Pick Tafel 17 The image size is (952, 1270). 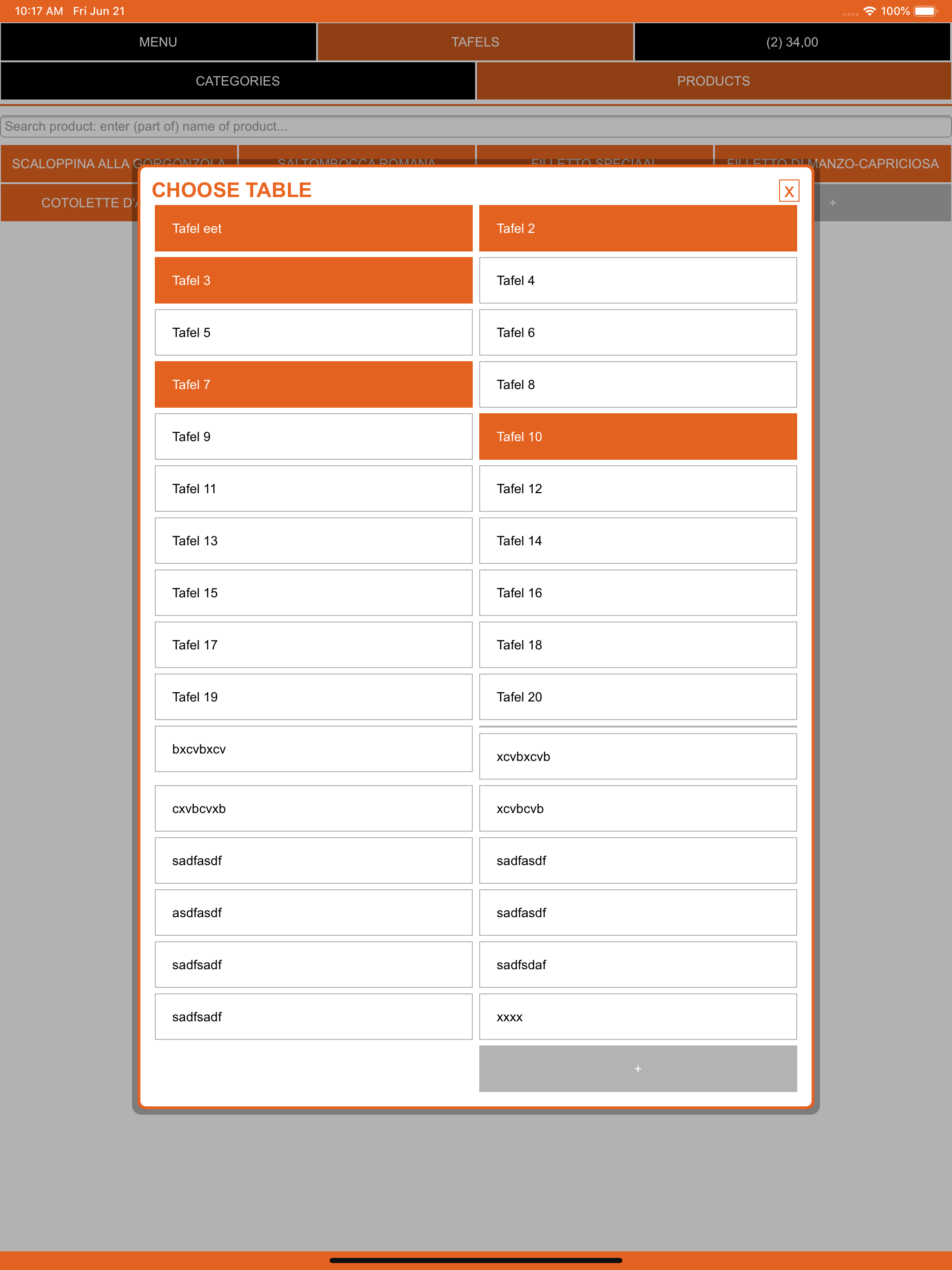313,645
